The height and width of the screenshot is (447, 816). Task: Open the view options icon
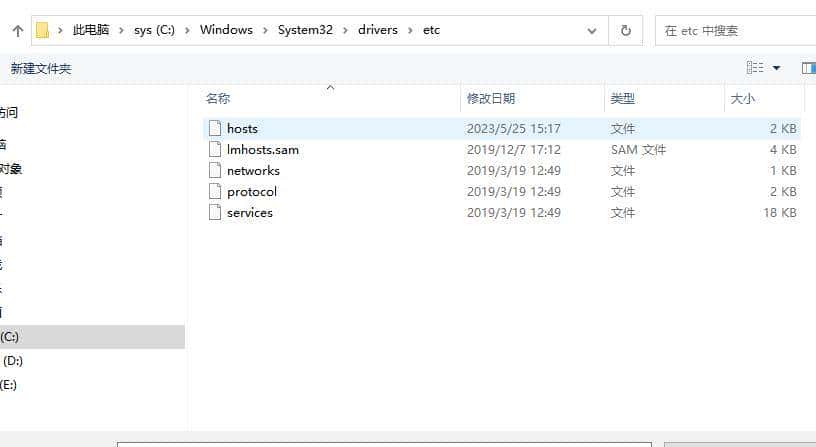755,68
